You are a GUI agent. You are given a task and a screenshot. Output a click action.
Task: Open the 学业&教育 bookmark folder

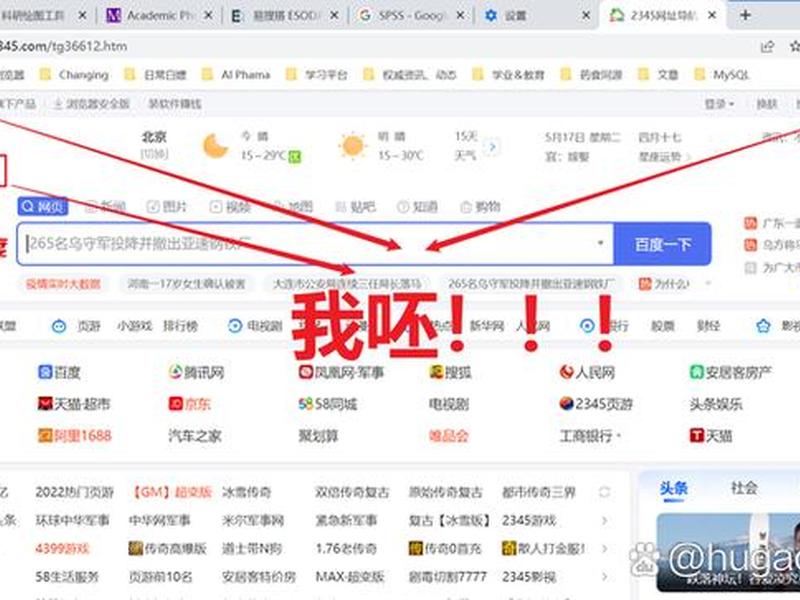(508, 75)
